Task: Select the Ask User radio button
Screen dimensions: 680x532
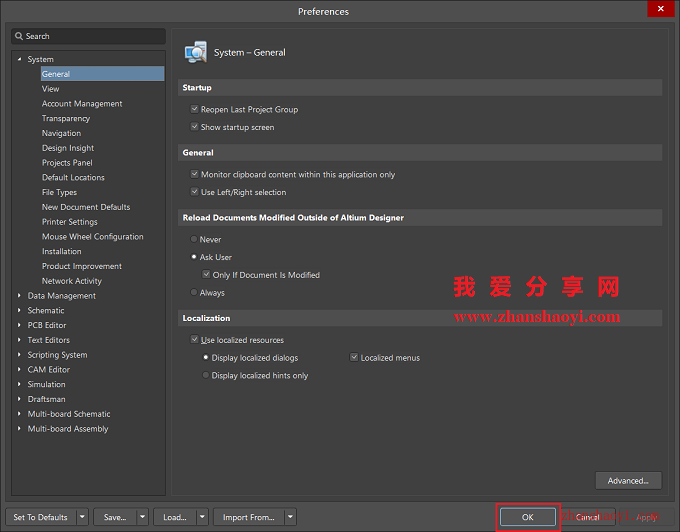Action: click(194, 257)
